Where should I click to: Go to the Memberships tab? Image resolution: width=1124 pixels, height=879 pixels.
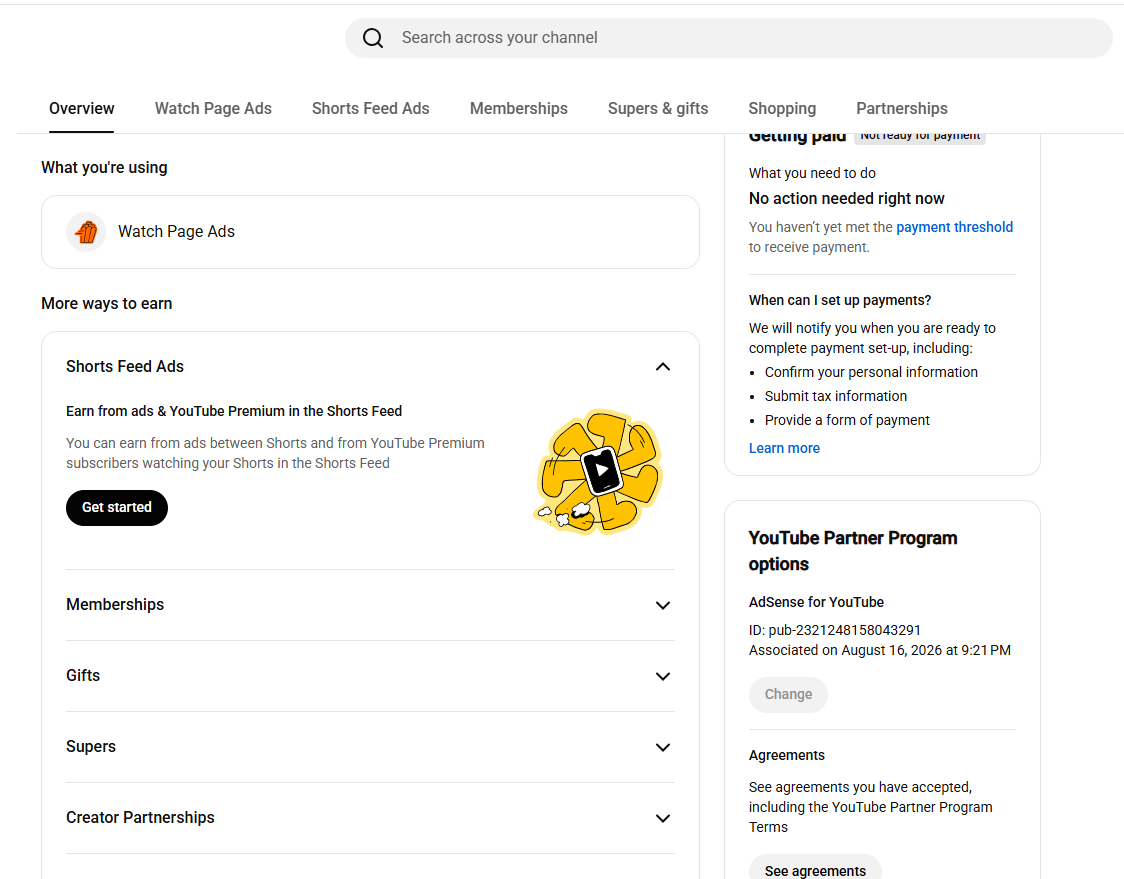(x=518, y=108)
